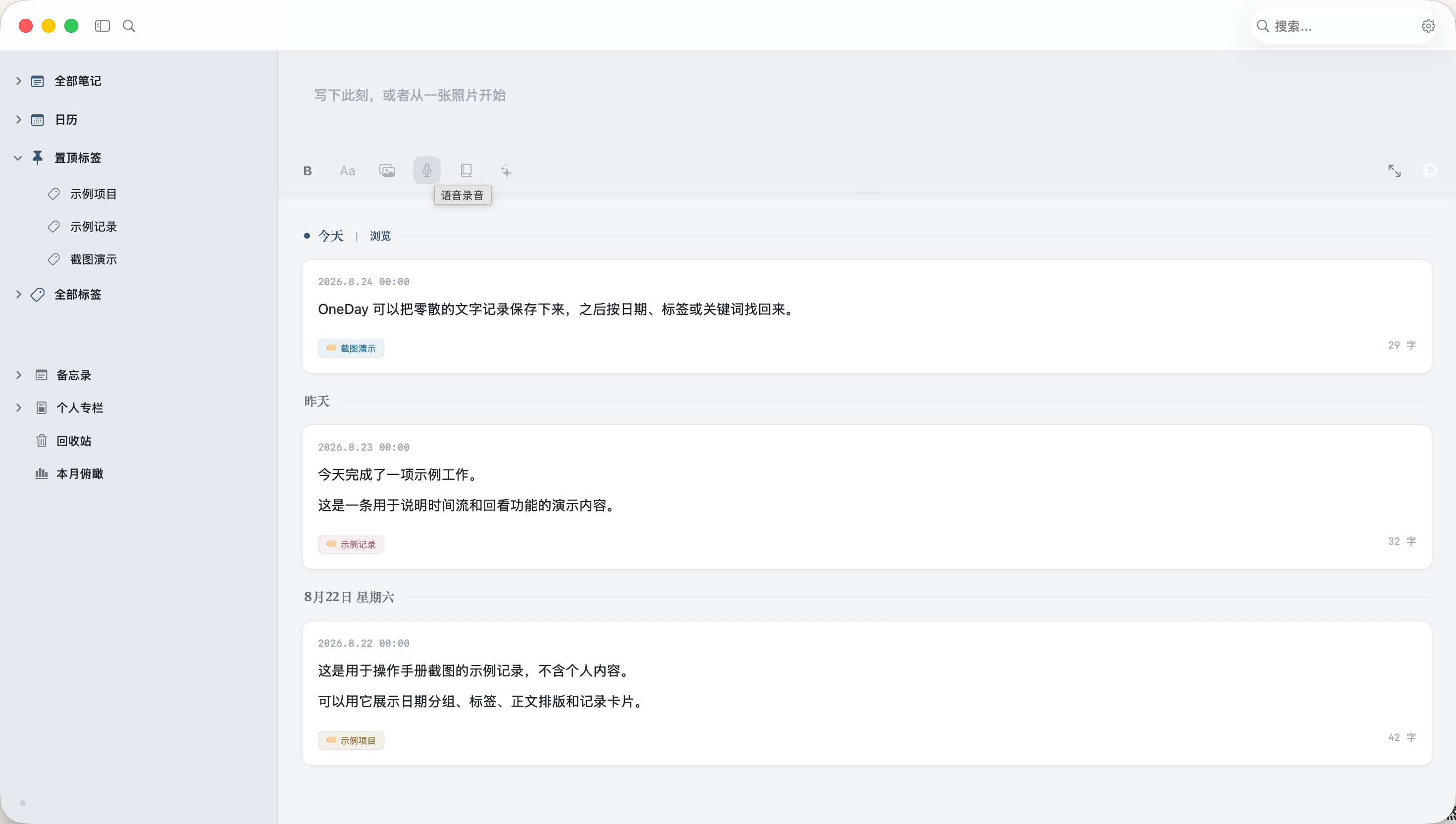Click the 32 字 word count

[1402, 542]
